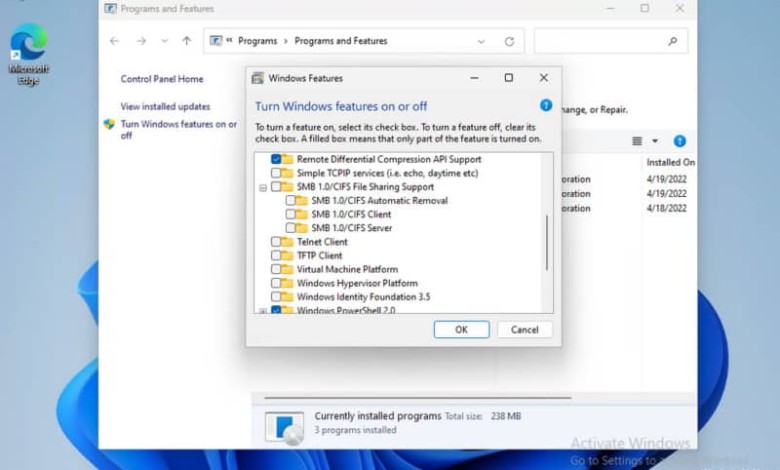Click OK in Windows Features dialog
This screenshot has width=780, height=470.
point(461,330)
